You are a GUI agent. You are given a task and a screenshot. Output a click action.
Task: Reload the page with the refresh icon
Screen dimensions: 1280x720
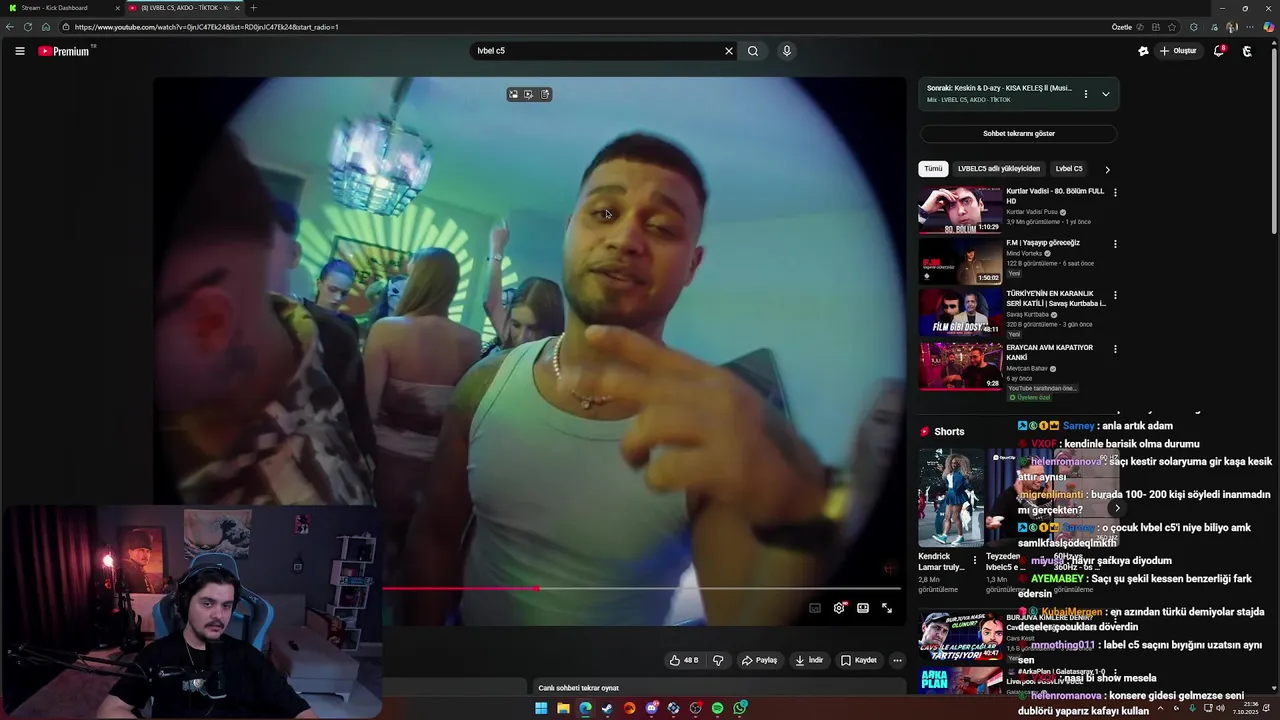pyautogui.click(x=28, y=27)
